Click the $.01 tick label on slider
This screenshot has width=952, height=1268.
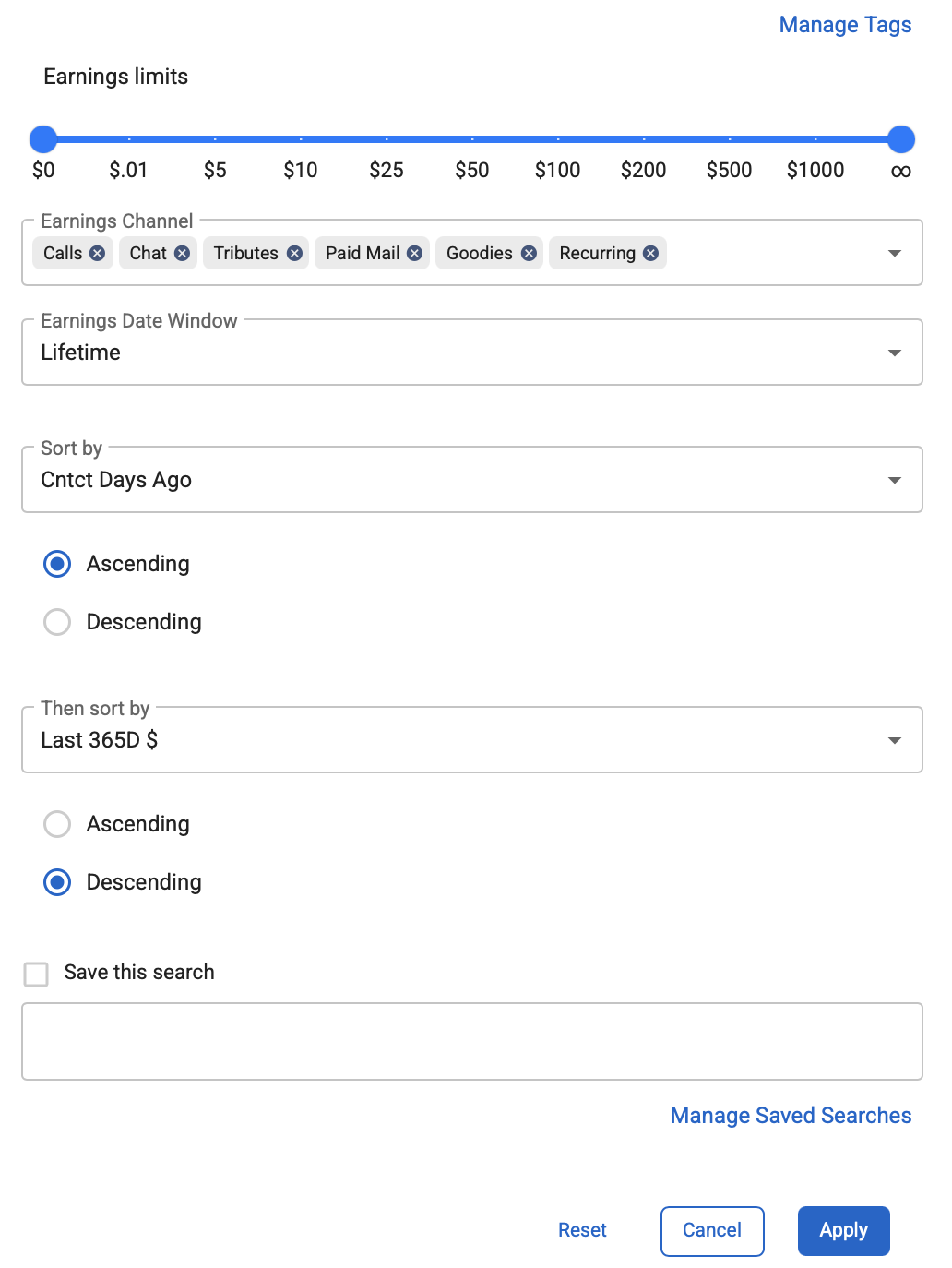click(128, 170)
